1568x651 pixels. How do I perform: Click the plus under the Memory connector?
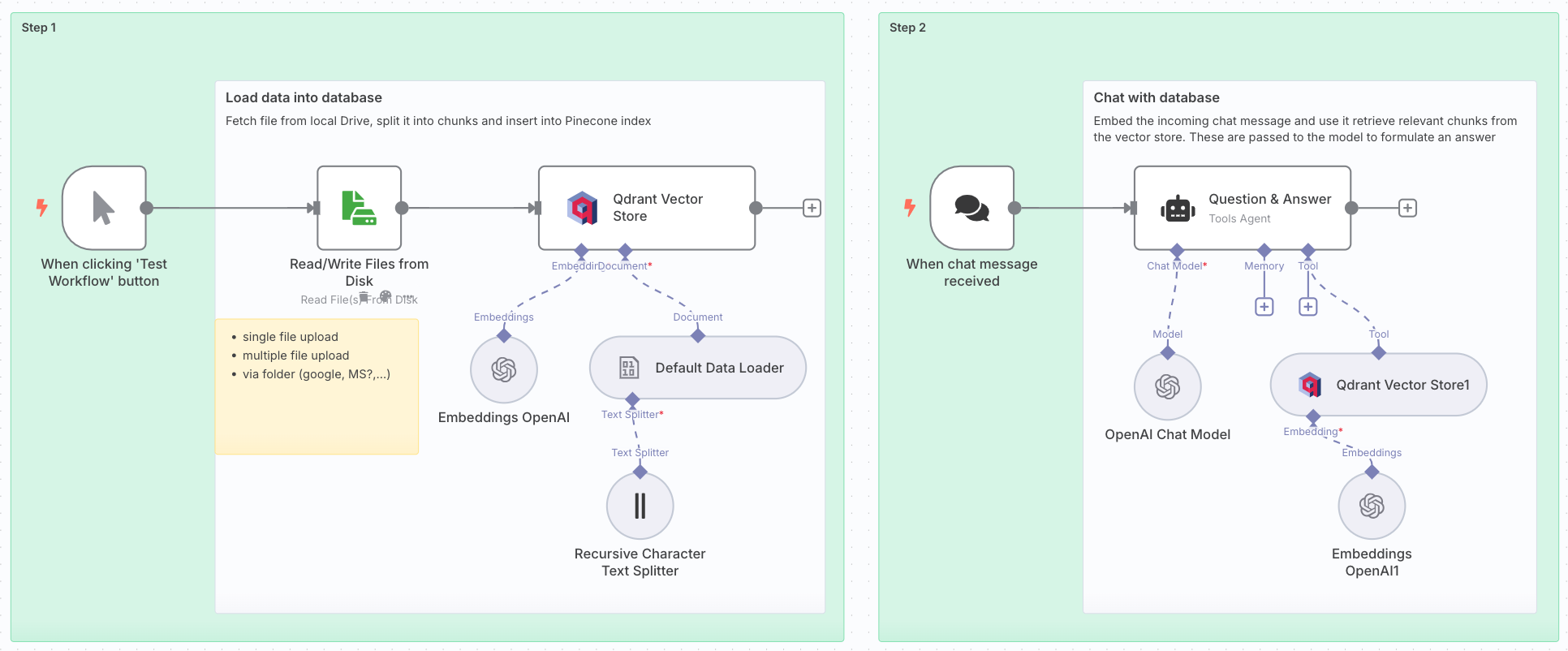[1264, 307]
